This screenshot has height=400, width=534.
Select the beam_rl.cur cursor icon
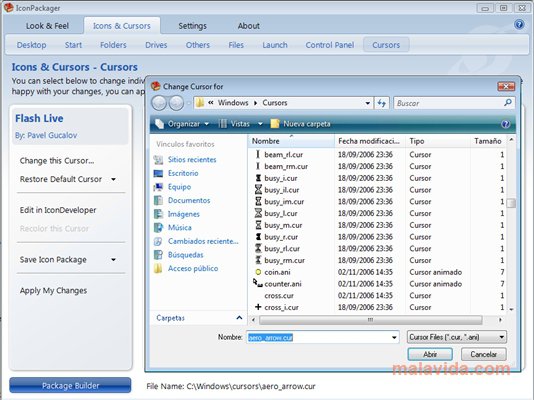(x=258, y=155)
